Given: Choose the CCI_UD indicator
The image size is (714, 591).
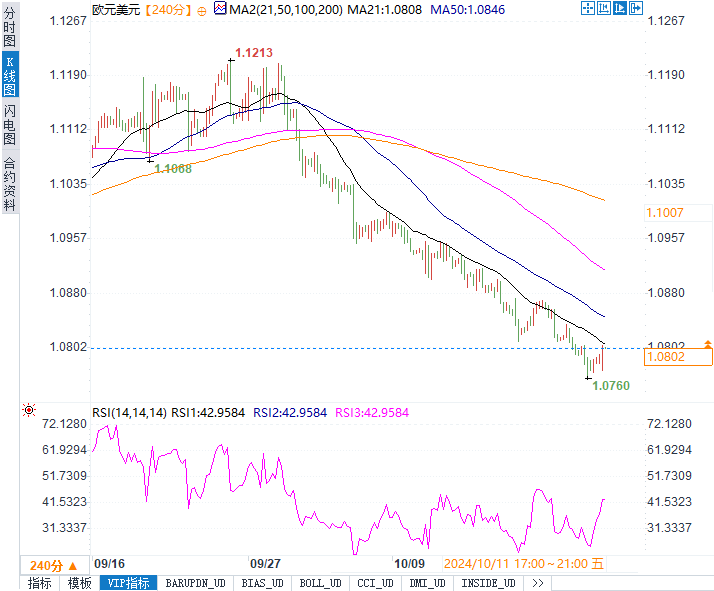Looking at the screenshot, I should [375, 583].
